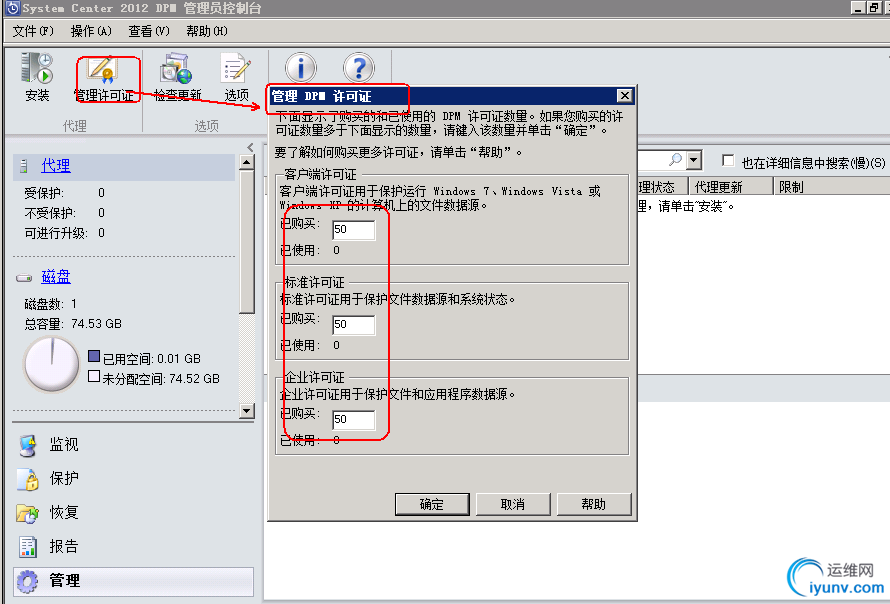Close the 管理 DPM 许可证 dialog
890x604 pixels.
624,95
